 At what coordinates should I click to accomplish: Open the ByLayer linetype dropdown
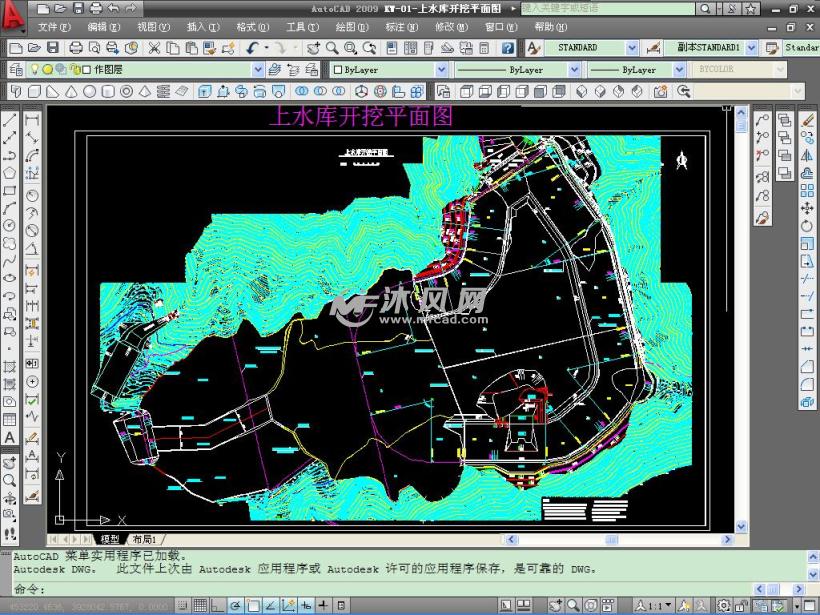coord(574,70)
